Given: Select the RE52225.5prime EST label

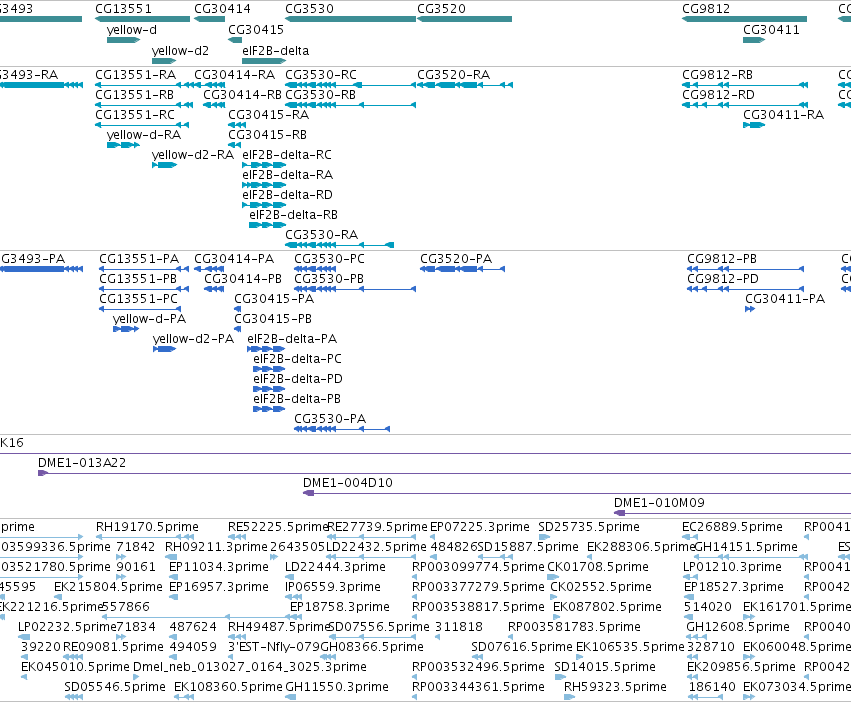Looking at the screenshot, I should [278, 527].
